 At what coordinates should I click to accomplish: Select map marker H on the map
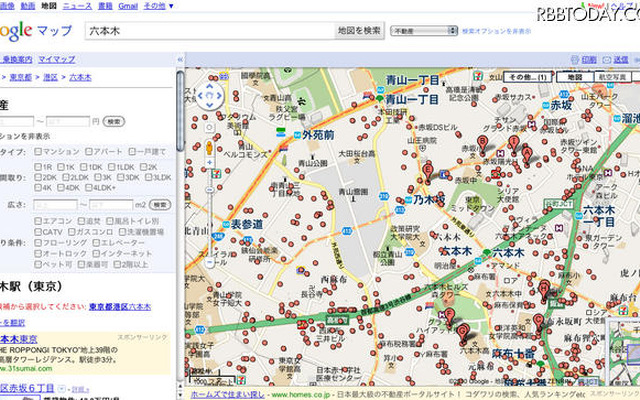(544, 291)
